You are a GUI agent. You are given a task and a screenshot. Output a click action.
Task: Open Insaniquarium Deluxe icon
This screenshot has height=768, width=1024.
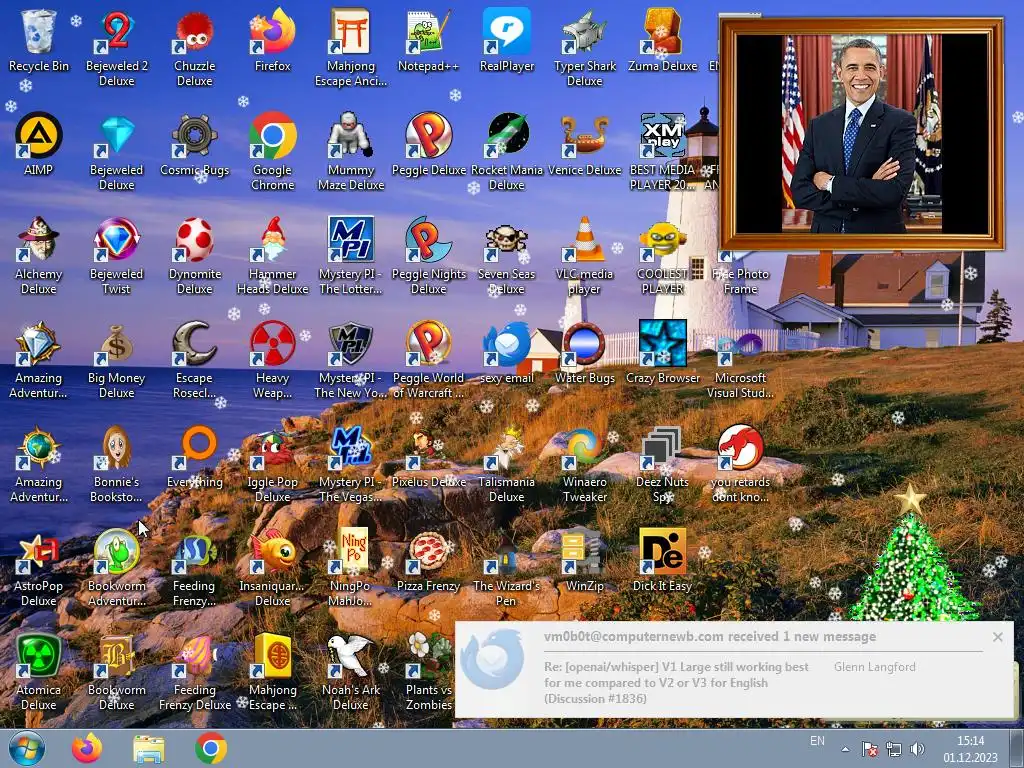272,568
